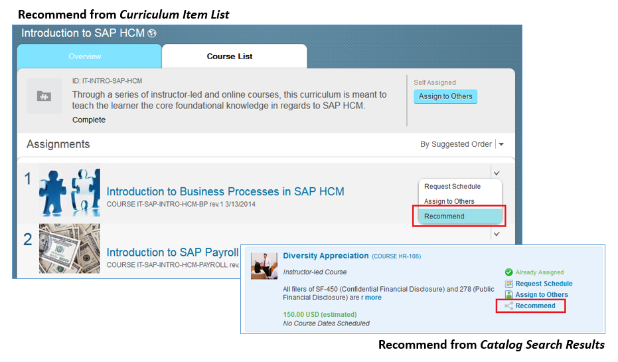618x362 pixels.
Task: Click the No Course Dates Scheduled text
Action: (x=326, y=323)
